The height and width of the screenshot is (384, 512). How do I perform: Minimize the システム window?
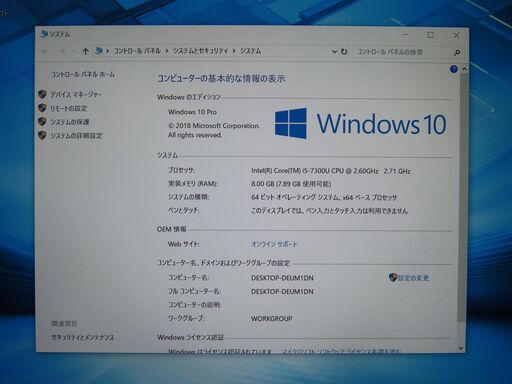tap(405, 35)
